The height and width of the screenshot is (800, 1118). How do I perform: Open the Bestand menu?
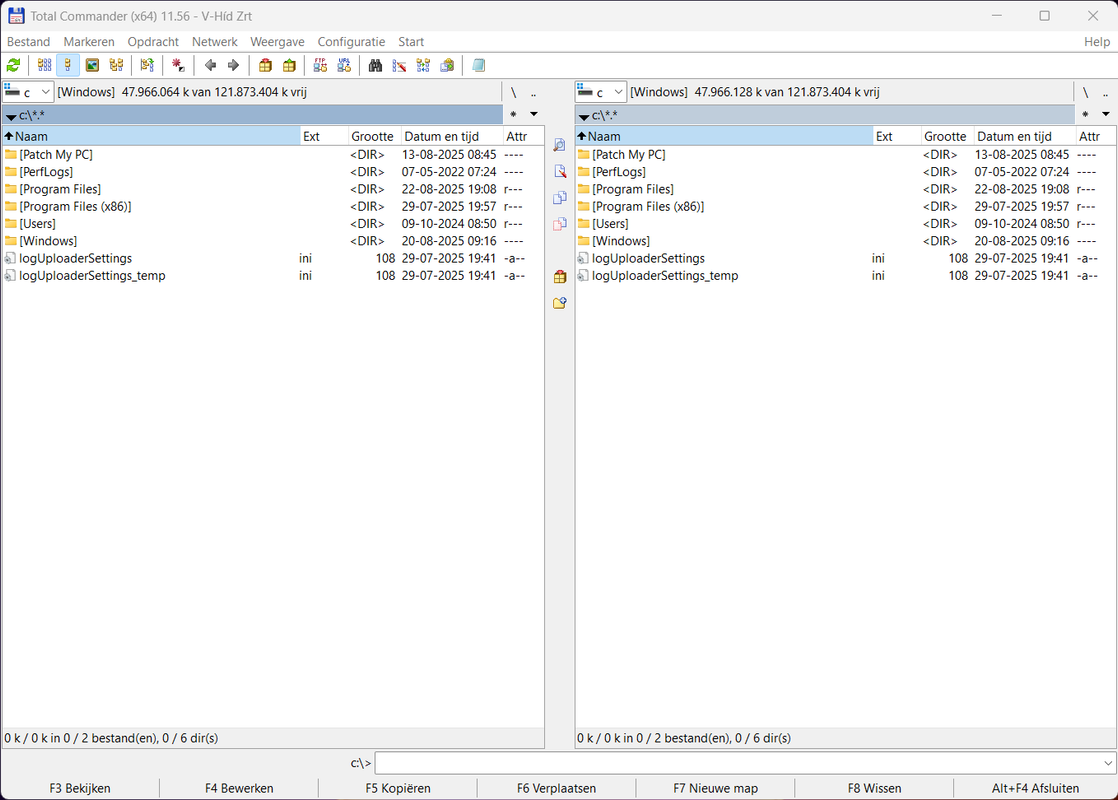(x=29, y=42)
